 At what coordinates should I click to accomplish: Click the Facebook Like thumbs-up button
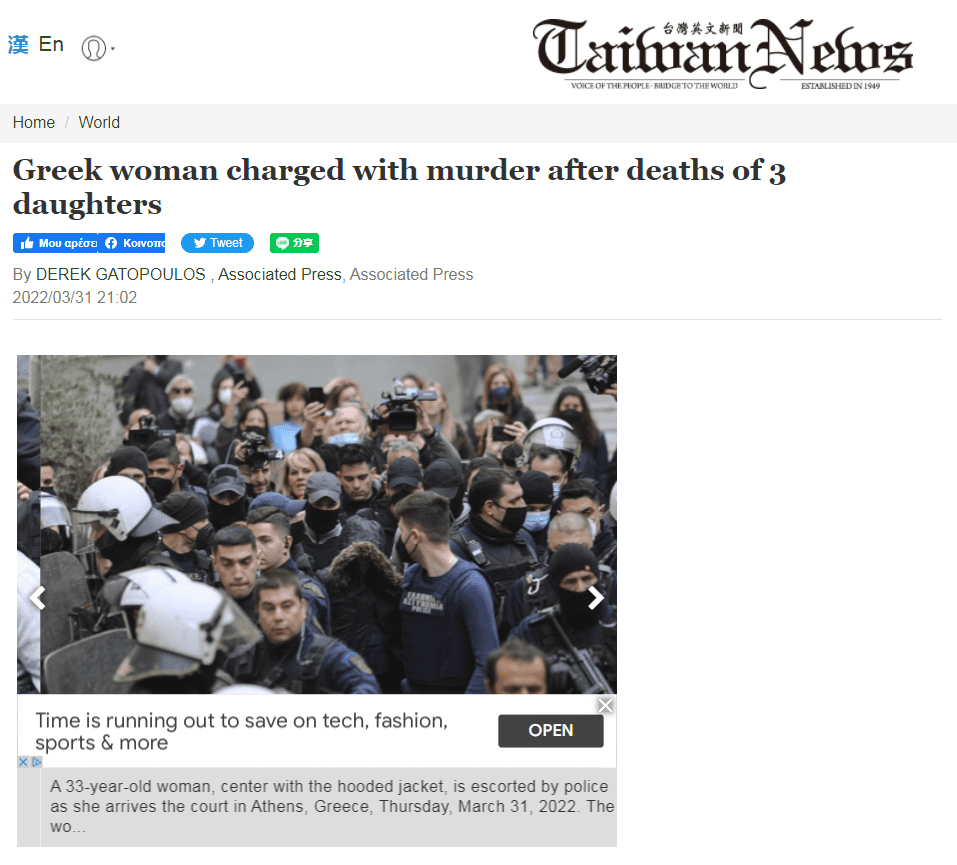click(x=55, y=243)
